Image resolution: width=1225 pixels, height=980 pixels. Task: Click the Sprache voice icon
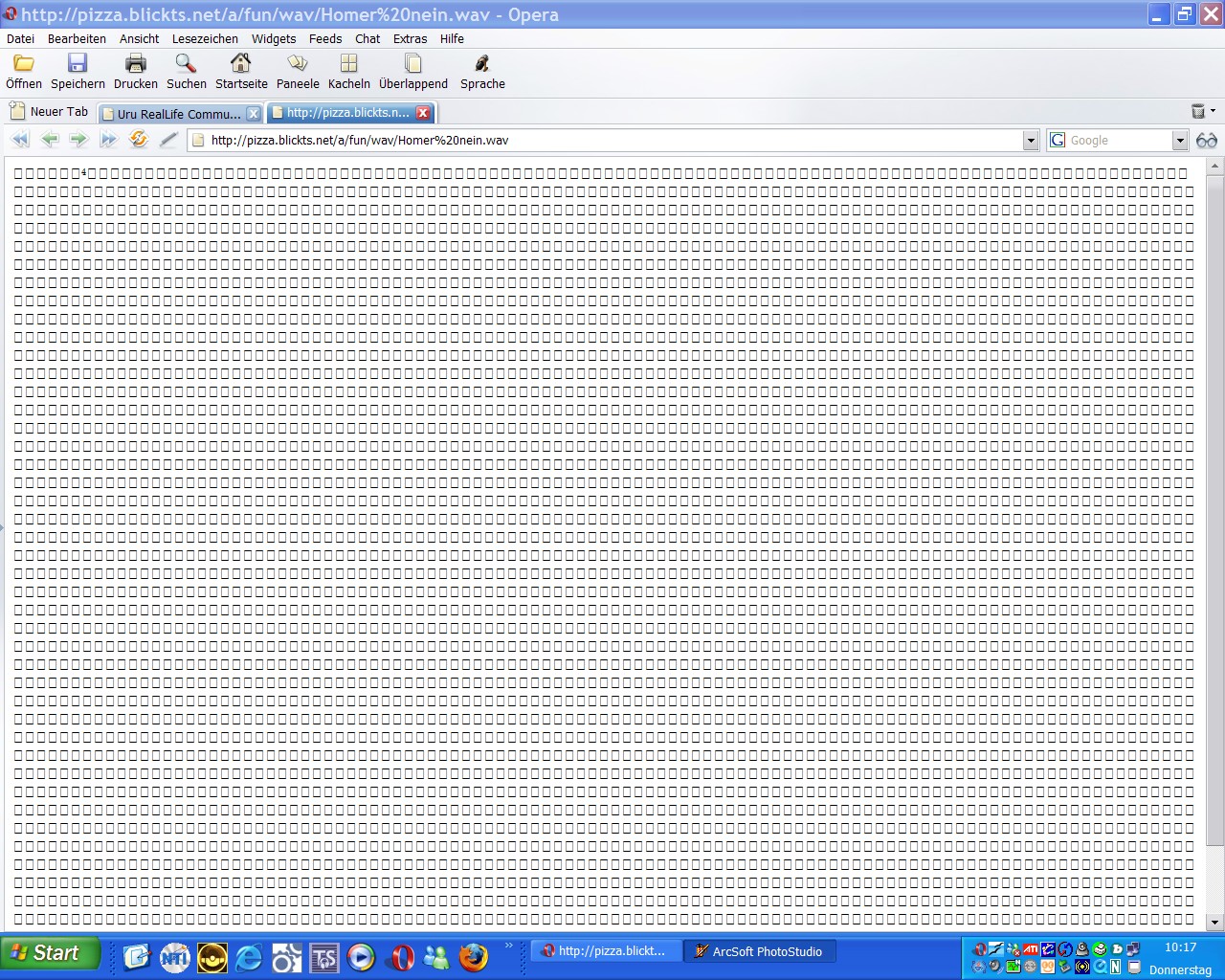(482, 64)
